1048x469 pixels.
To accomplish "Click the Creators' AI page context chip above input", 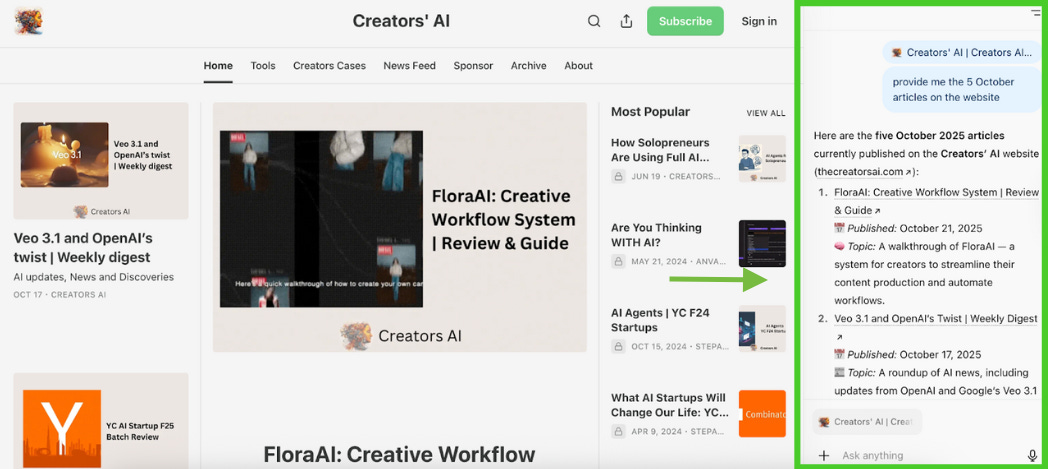I will [x=867, y=422].
